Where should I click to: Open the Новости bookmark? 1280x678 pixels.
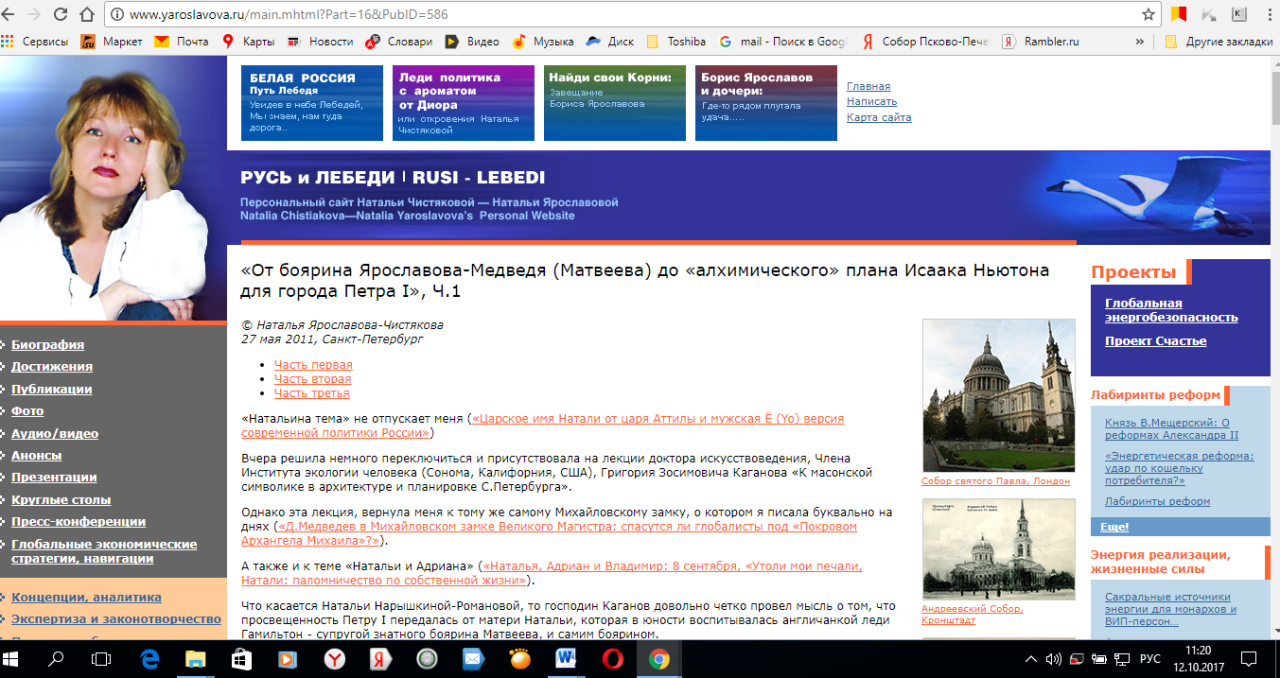click(x=320, y=42)
